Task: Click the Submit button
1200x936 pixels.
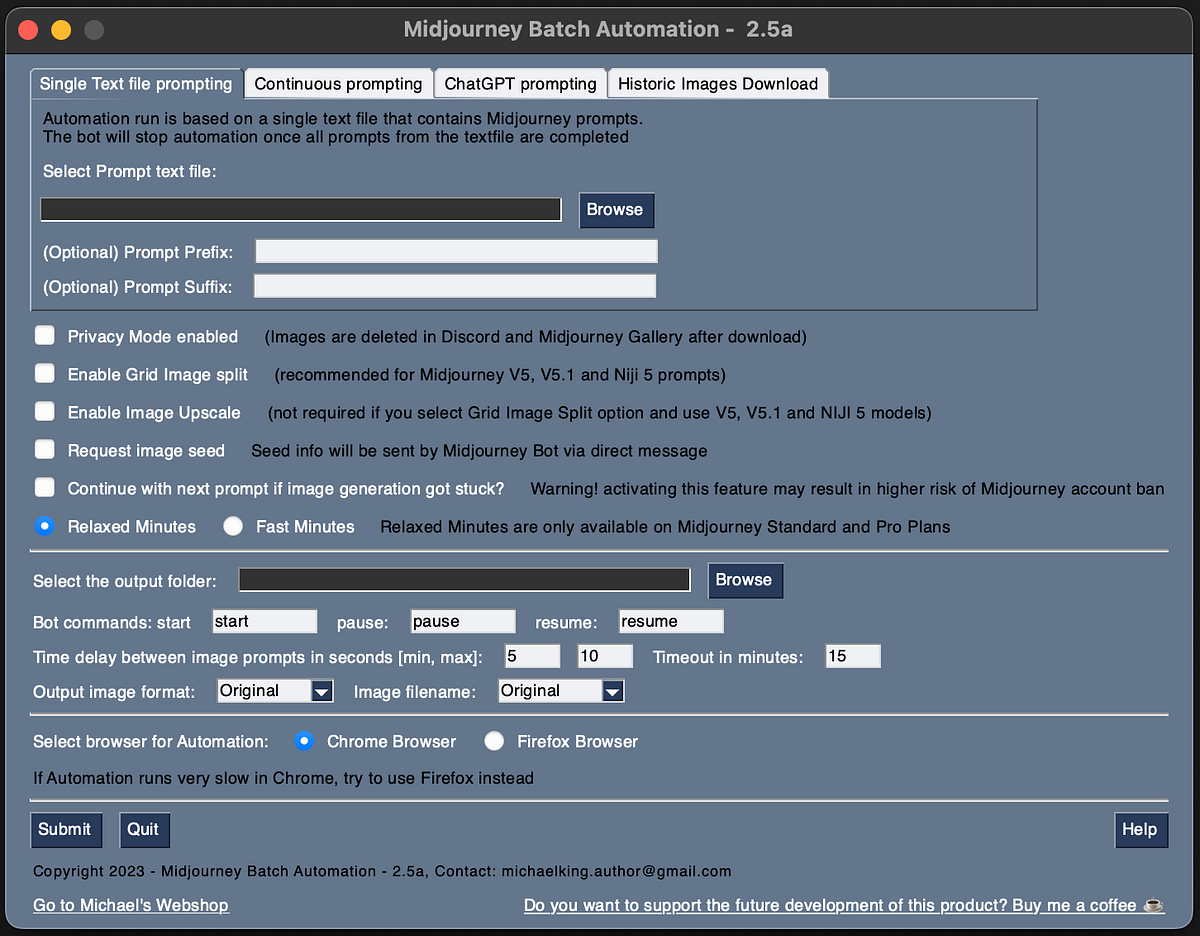Action: point(66,829)
